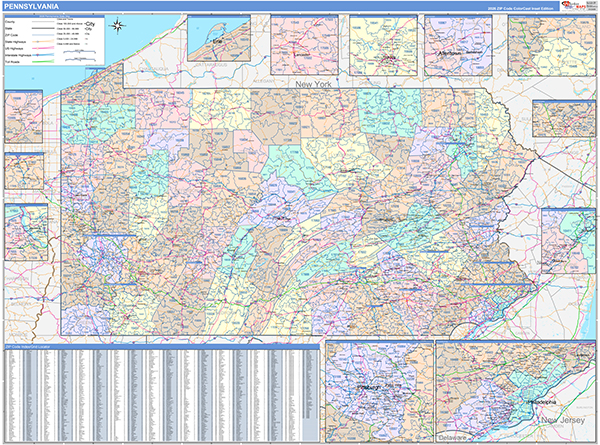This screenshot has height=445, width=600.
Task: Click the ZIP Code ColorCast Inset Edition subtitle
Action: pos(520,8)
